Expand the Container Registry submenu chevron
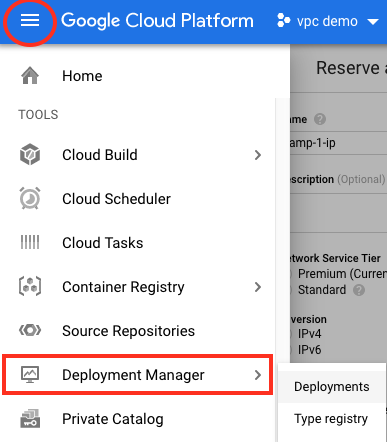The image size is (387, 442). tap(257, 287)
